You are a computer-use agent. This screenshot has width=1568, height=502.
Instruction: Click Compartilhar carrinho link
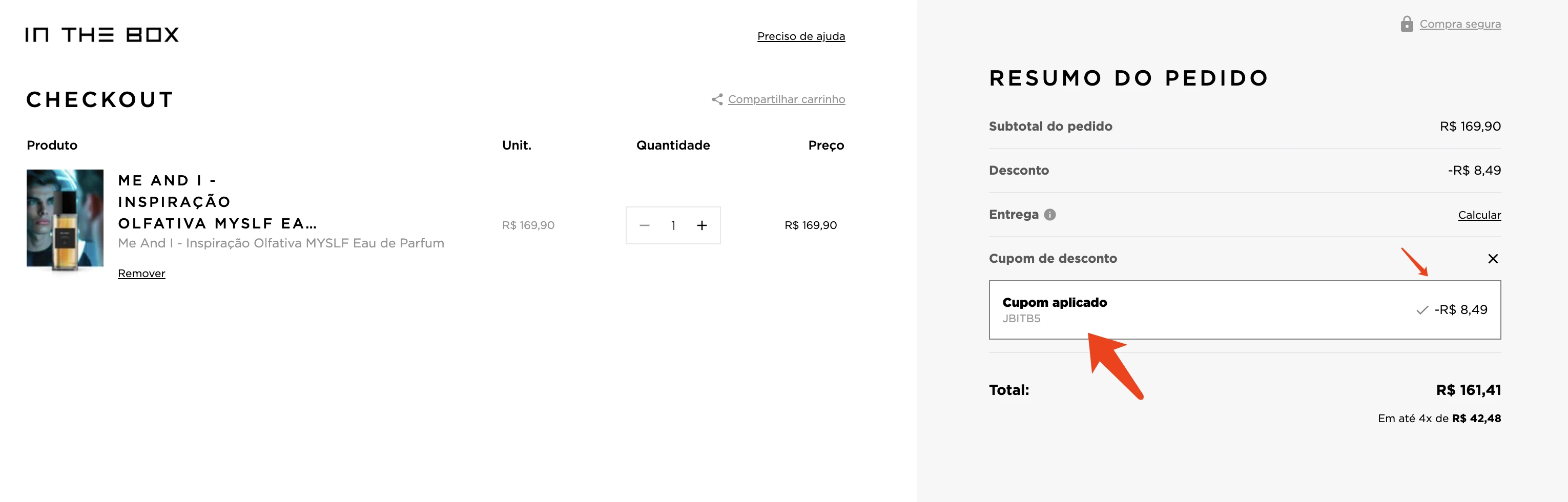[787, 99]
